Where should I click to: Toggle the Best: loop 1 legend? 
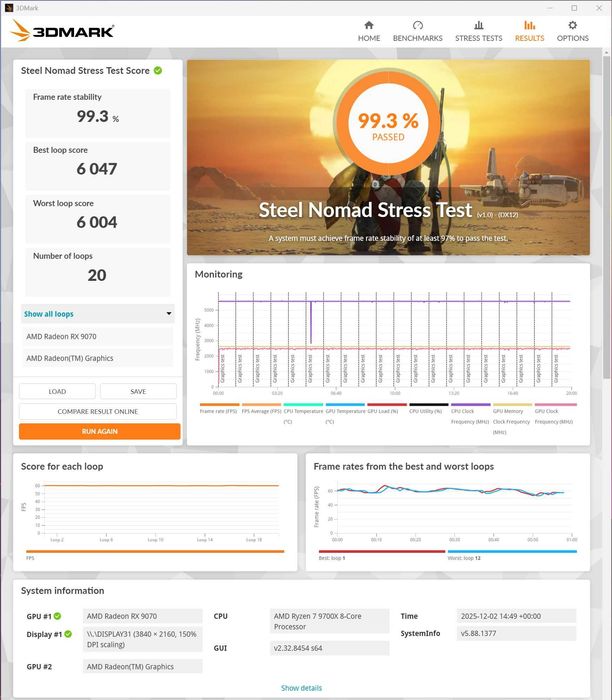coord(382,555)
